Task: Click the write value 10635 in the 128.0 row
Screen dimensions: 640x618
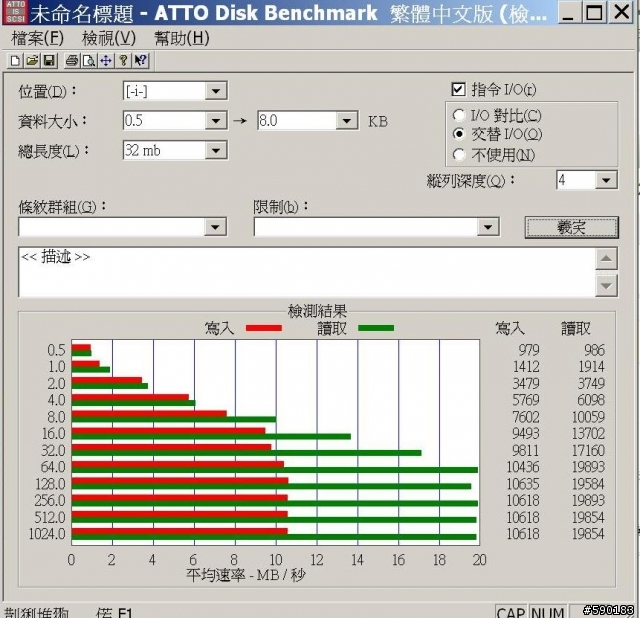Action: (523, 484)
